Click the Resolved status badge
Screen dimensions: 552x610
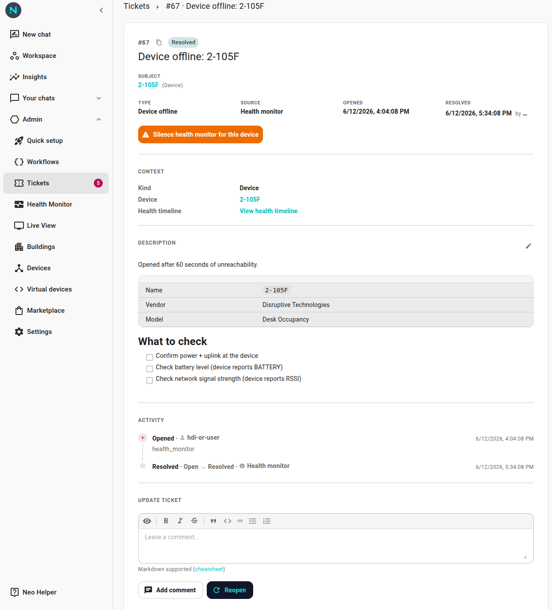183,42
